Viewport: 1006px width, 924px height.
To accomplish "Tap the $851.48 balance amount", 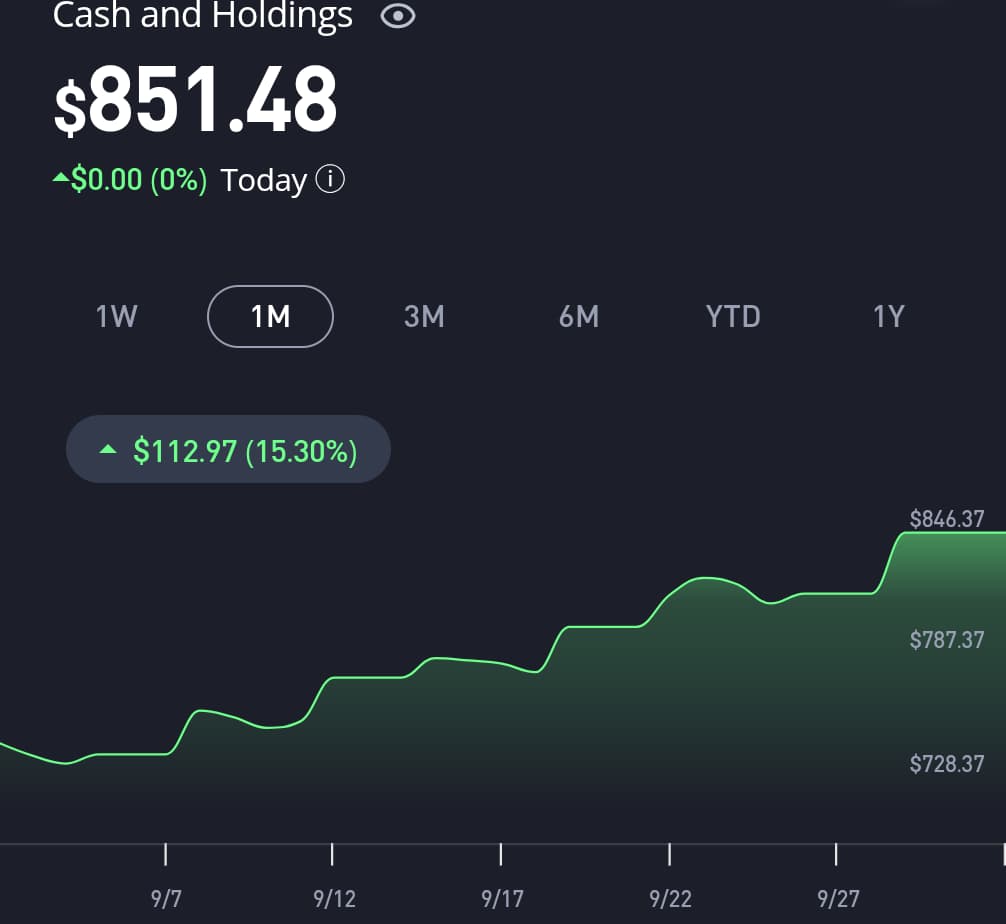I will point(196,102).
